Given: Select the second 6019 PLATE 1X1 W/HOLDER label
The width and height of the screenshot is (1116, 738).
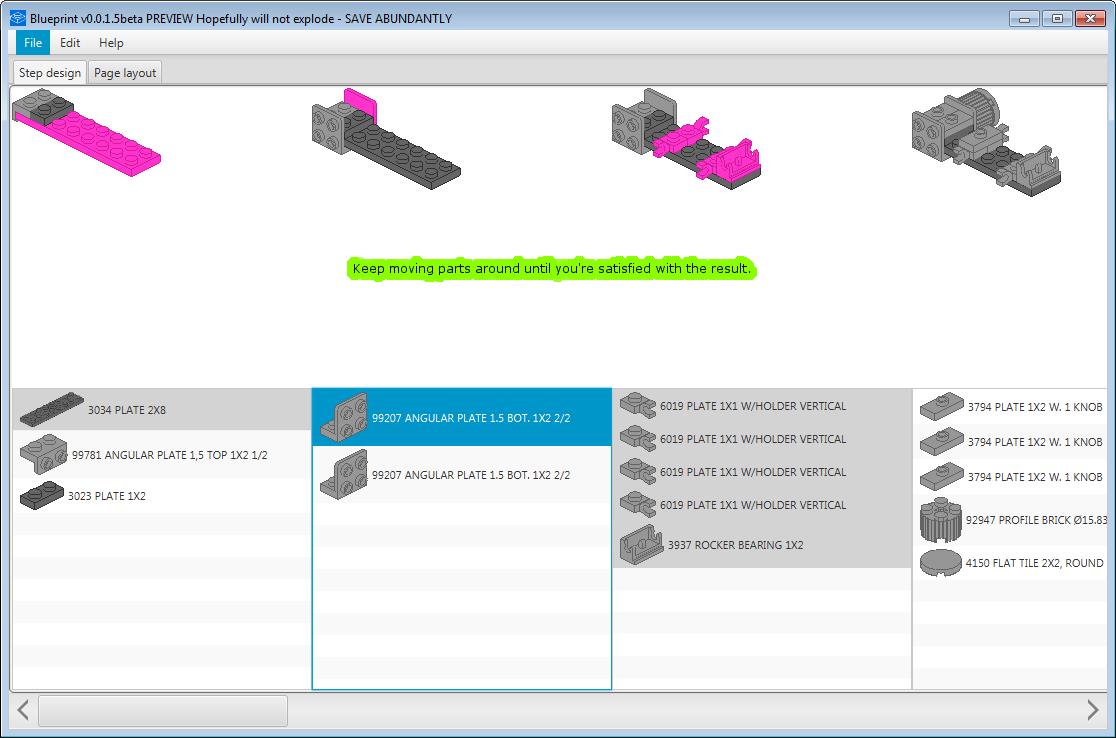Looking at the screenshot, I should [753, 438].
